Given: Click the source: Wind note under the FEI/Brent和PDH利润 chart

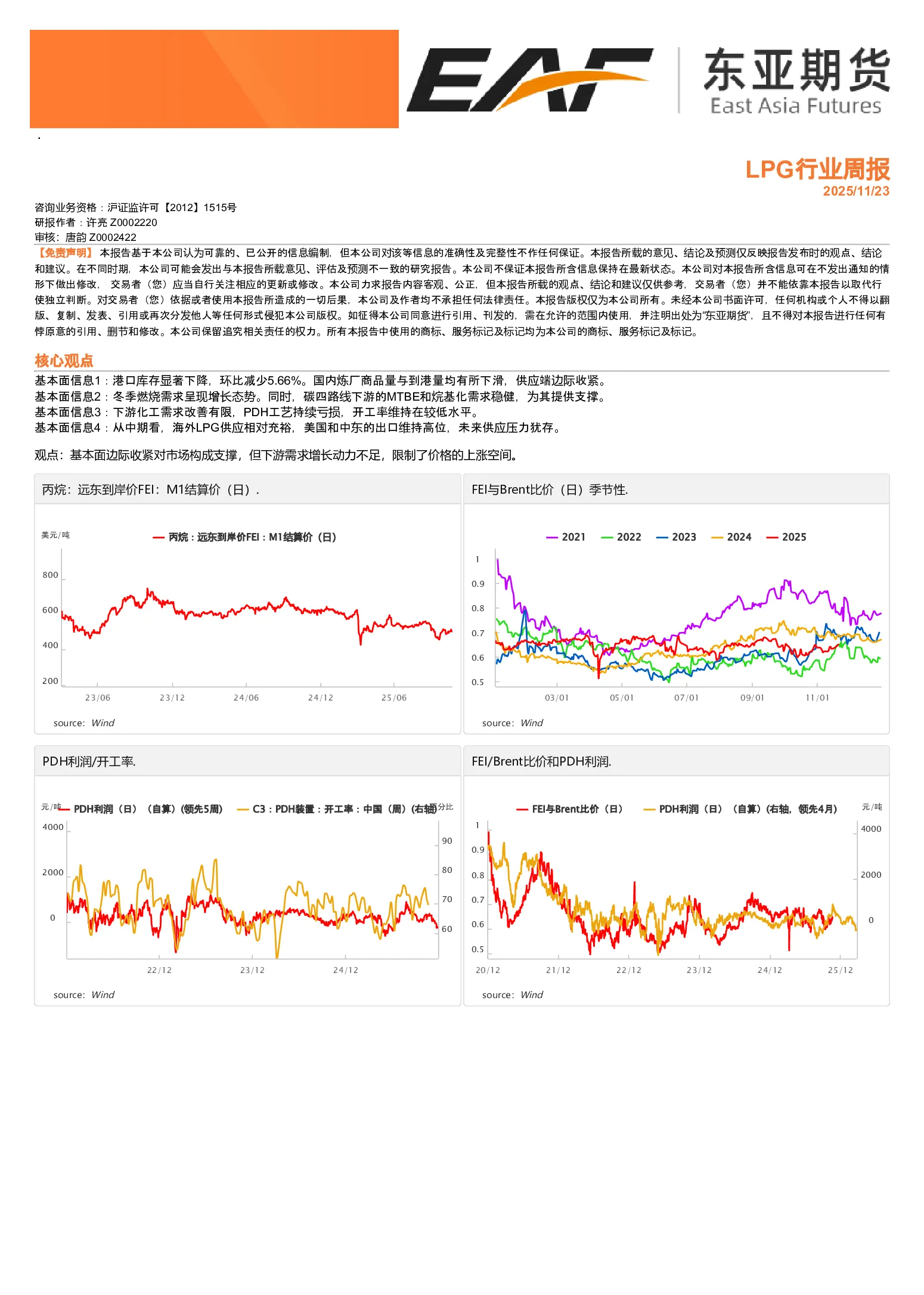Looking at the screenshot, I should (x=513, y=995).
